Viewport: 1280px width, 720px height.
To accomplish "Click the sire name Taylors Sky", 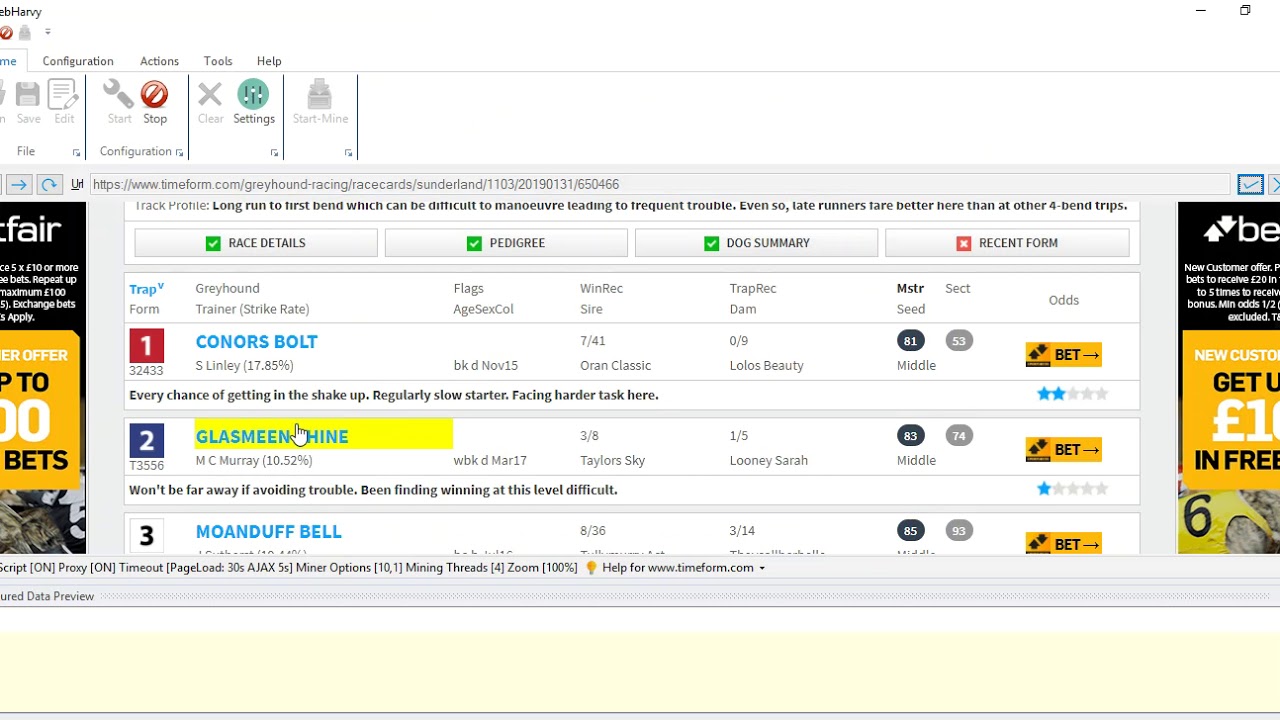I will pyautogui.click(x=612, y=461).
